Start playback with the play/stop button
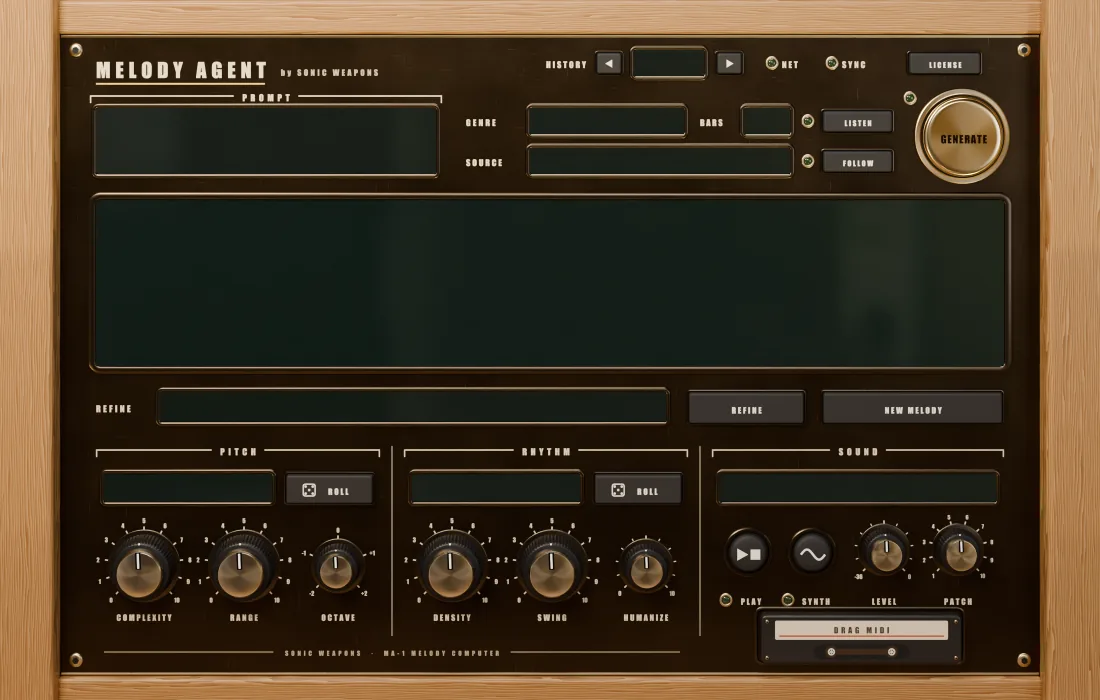The width and height of the screenshot is (1100, 700). pyautogui.click(x=748, y=553)
